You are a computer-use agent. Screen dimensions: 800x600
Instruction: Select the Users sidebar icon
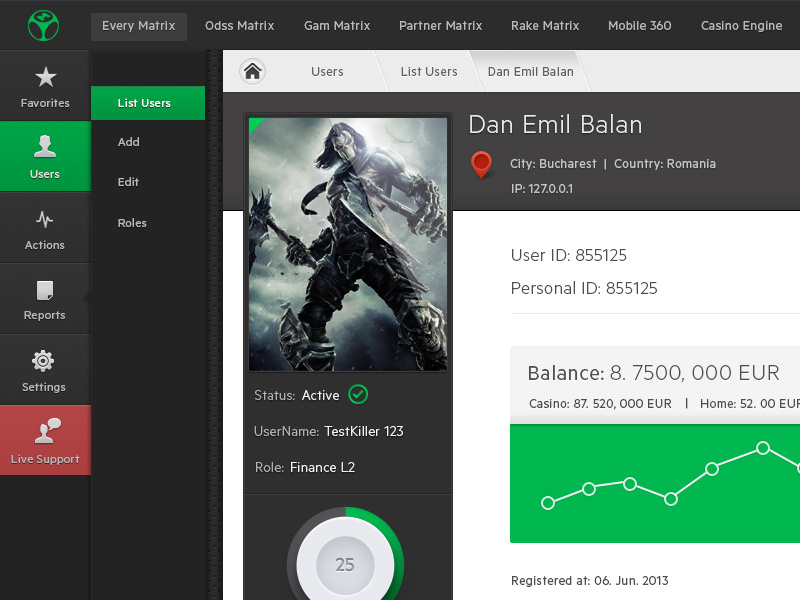click(x=45, y=157)
